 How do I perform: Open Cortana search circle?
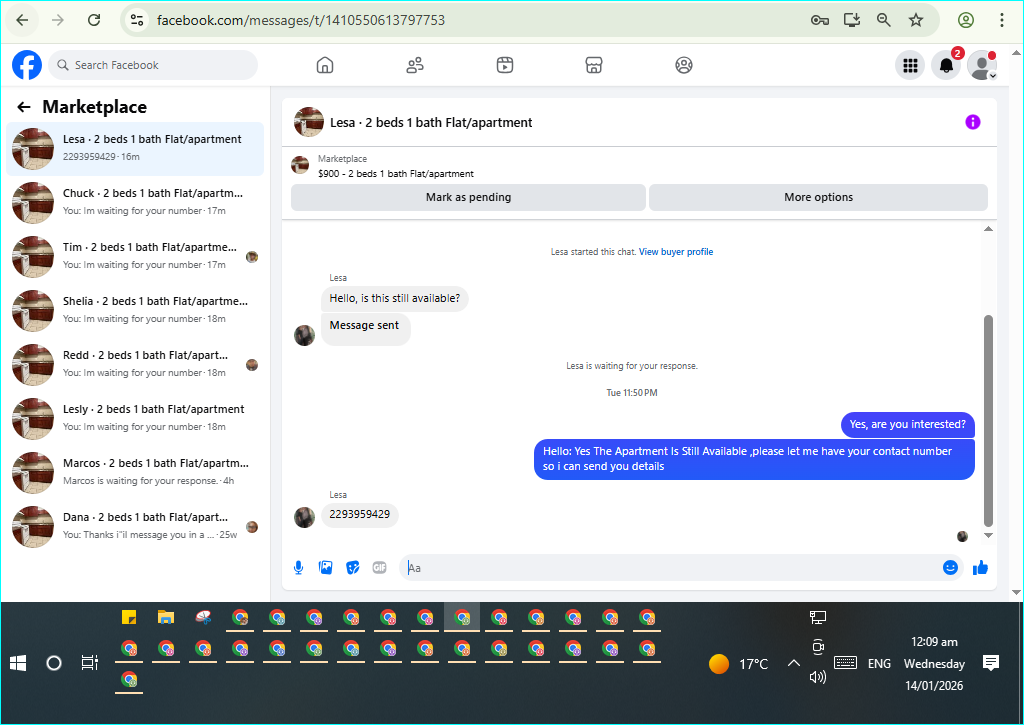(x=54, y=664)
